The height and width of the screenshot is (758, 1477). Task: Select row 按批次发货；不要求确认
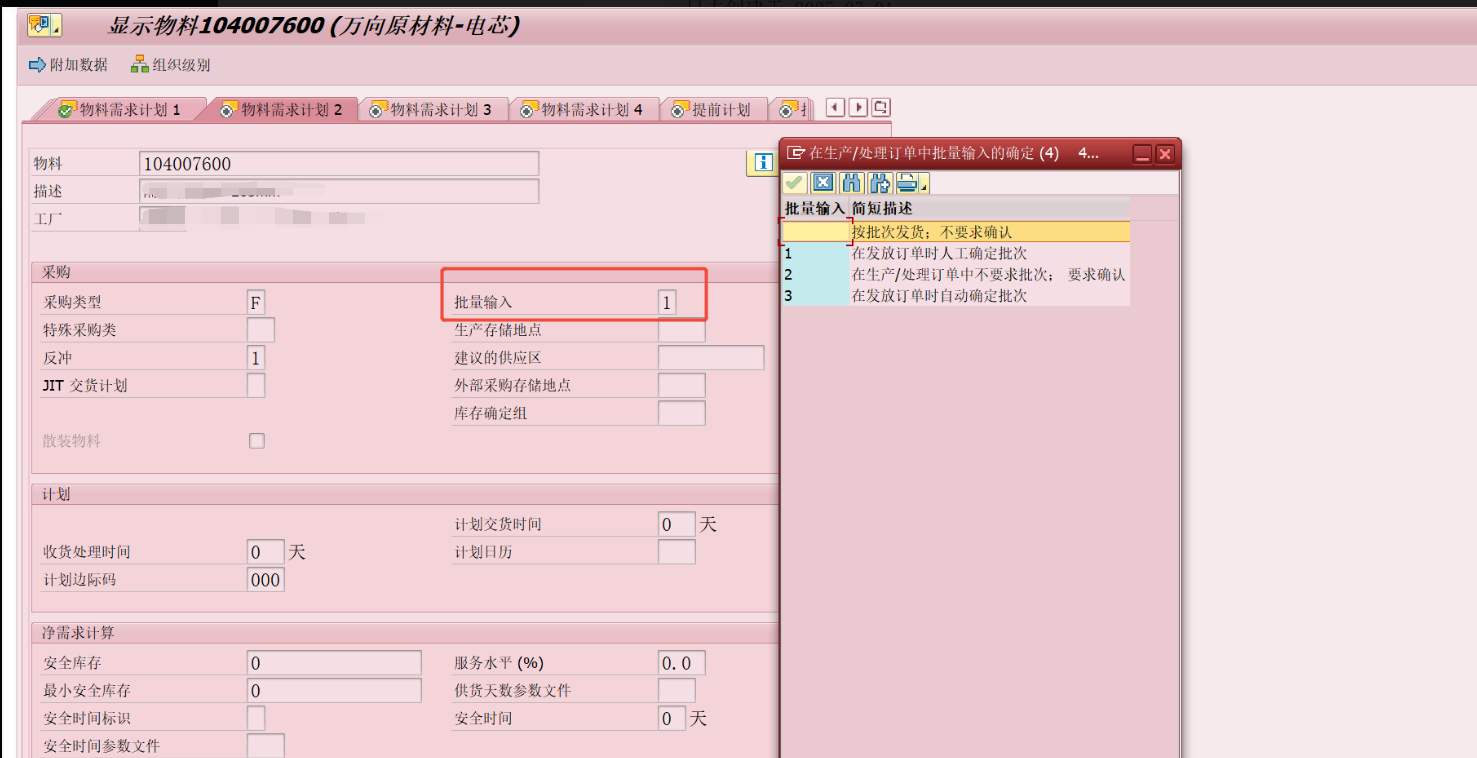tap(956, 232)
